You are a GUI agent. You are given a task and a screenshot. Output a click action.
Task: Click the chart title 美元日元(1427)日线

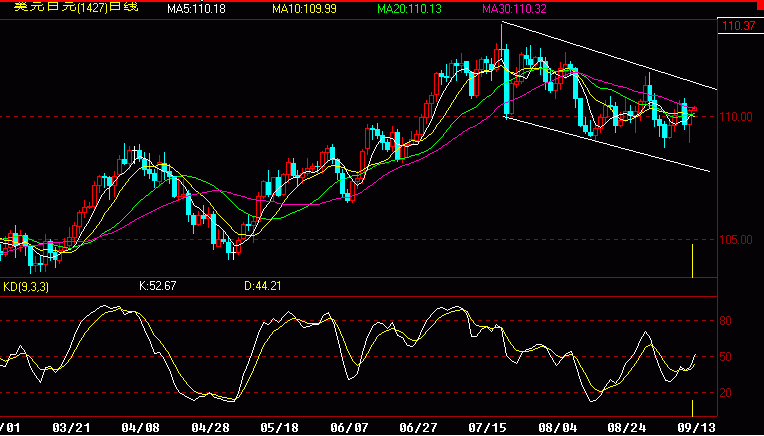pos(76,7)
